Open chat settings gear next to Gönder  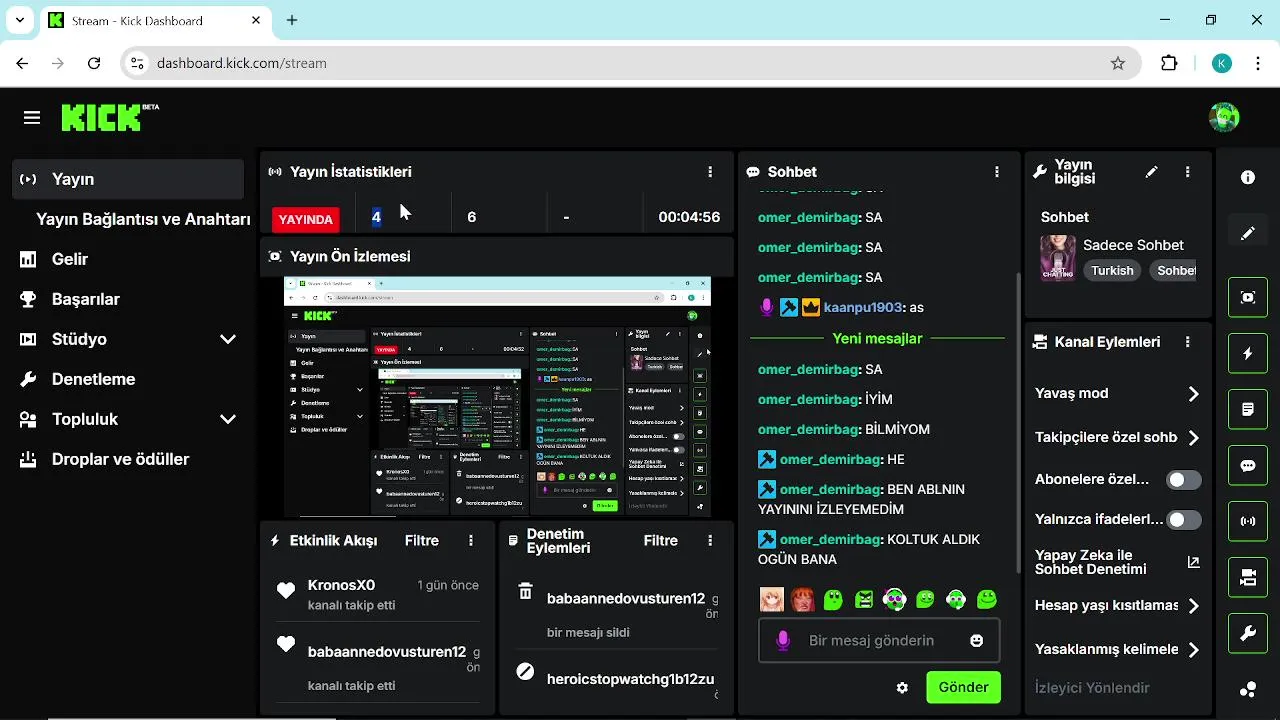[x=903, y=687]
